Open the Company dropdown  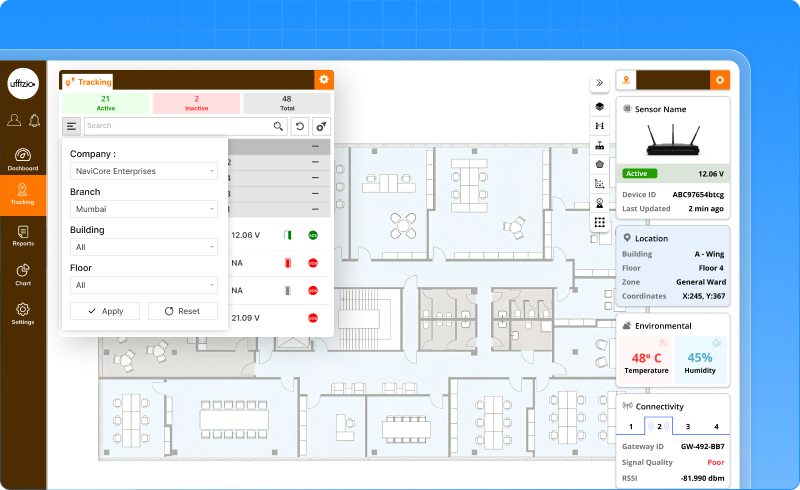click(x=144, y=171)
